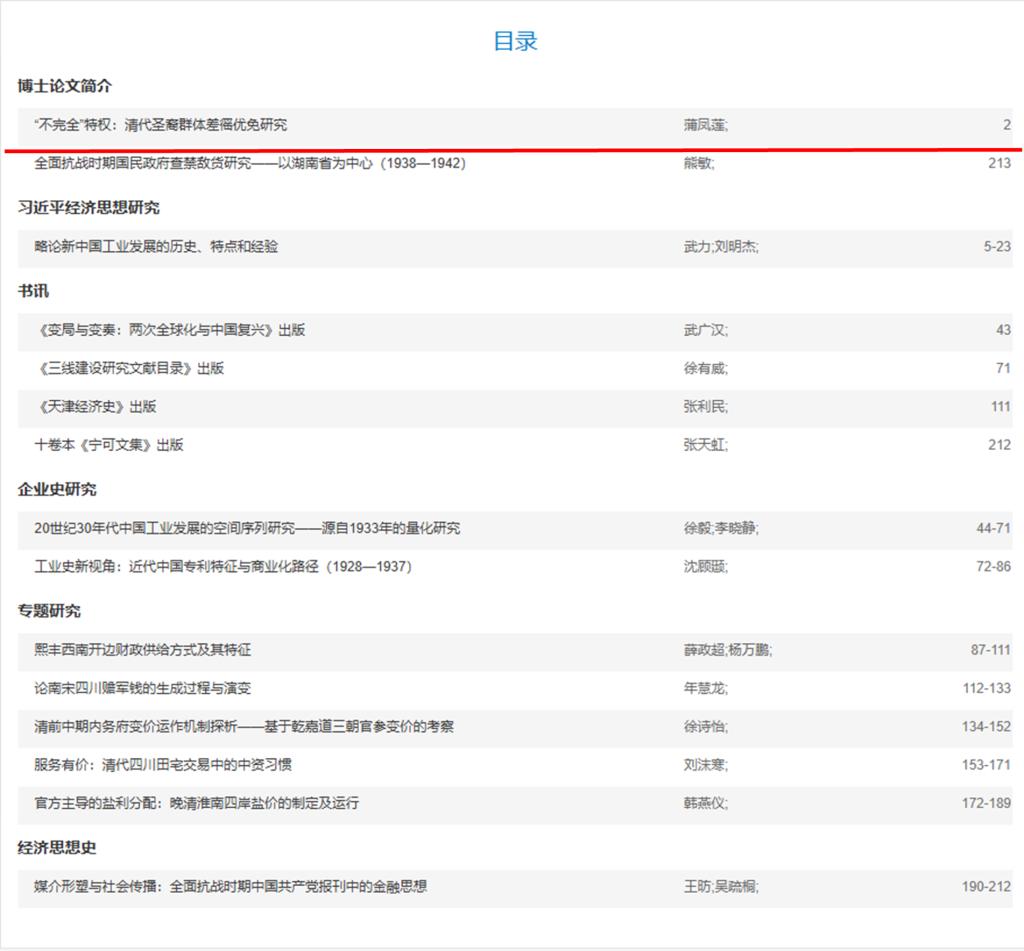This screenshot has height=951, width=1024.
Task: Open 略论新中国工业发展的历史、特点和经验
Action: (156, 247)
